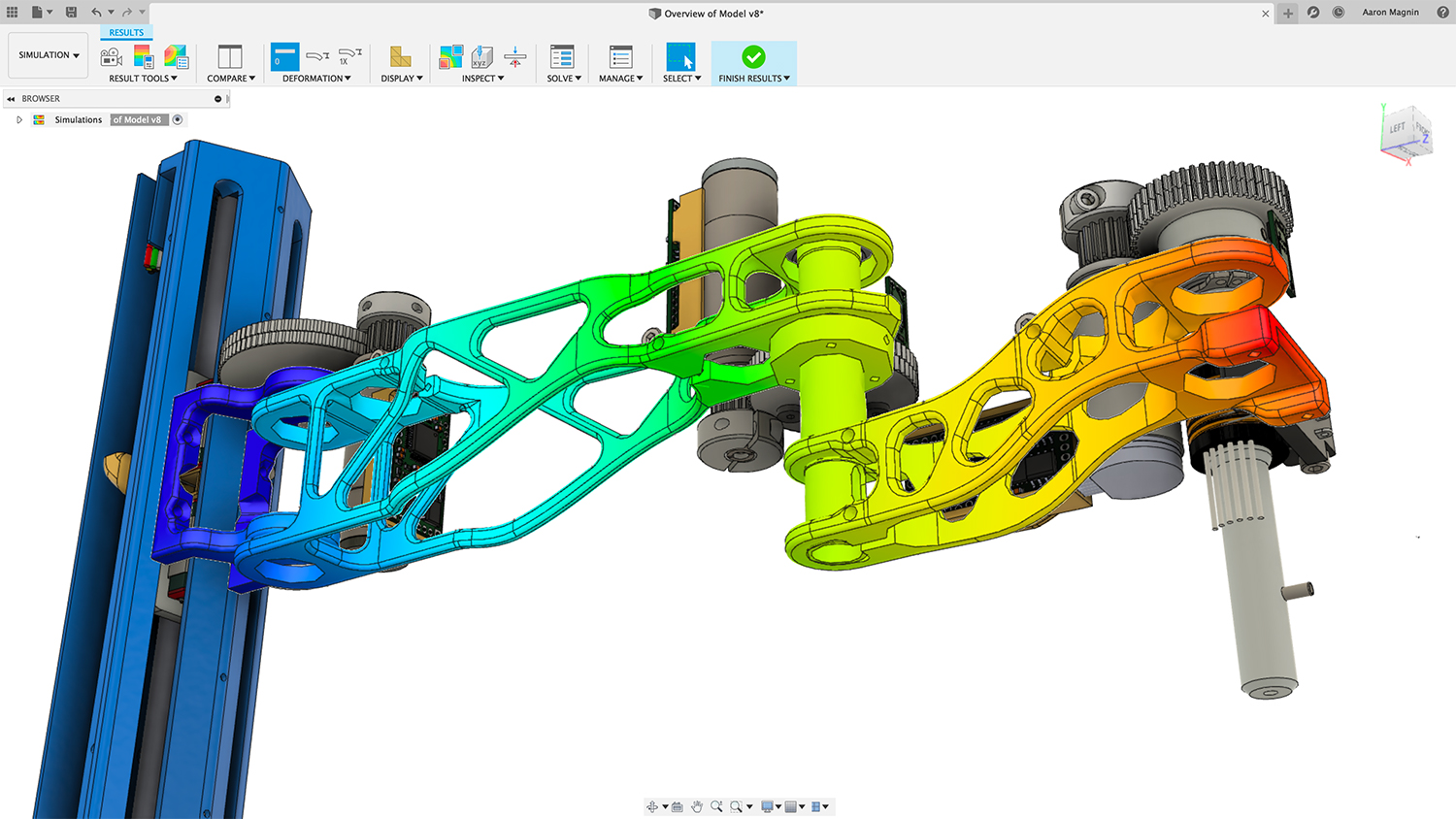The image size is (1456, 819).
Task: Click the red hotspot on the arm
Action: [1250, 336]
